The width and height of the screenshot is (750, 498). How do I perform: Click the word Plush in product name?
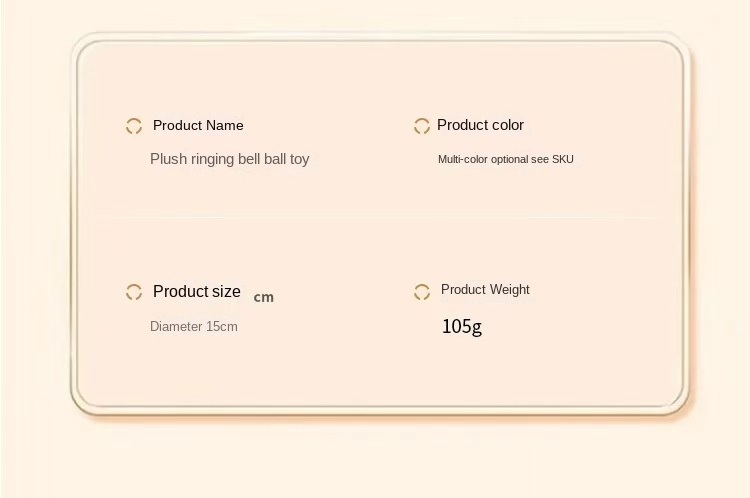168,159
